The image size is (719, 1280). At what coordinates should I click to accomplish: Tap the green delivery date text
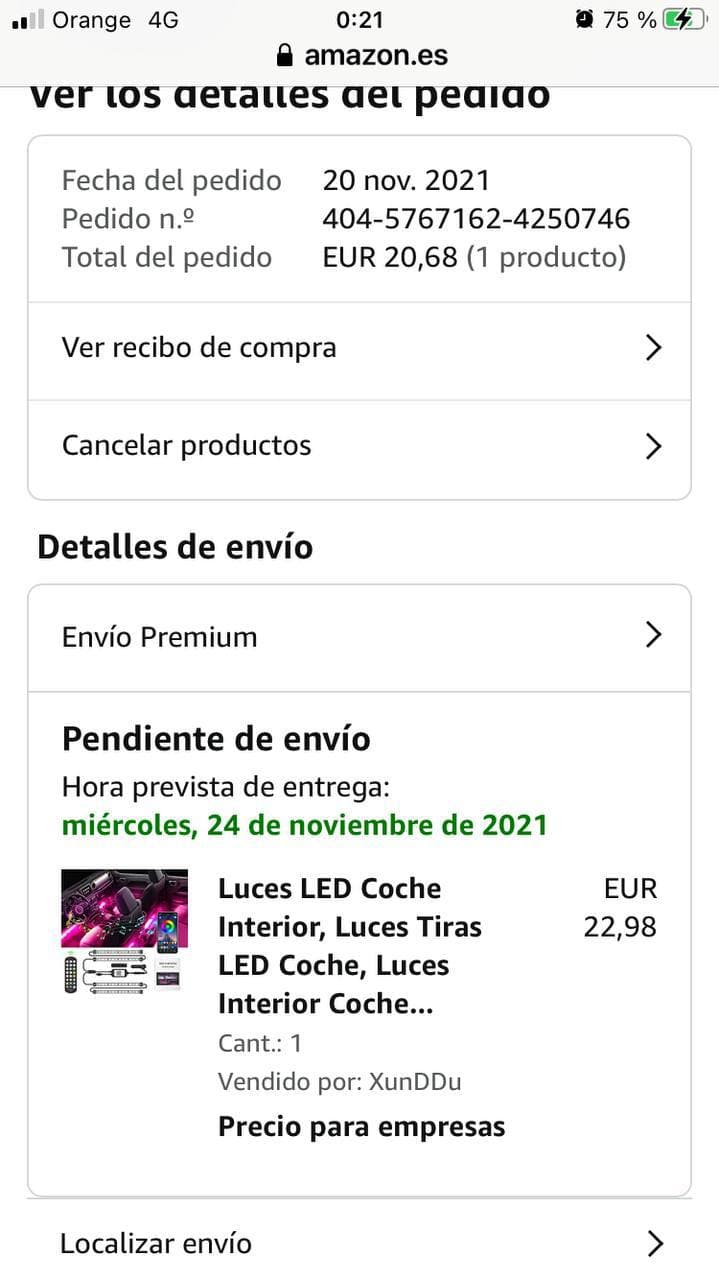coord(305,825)
